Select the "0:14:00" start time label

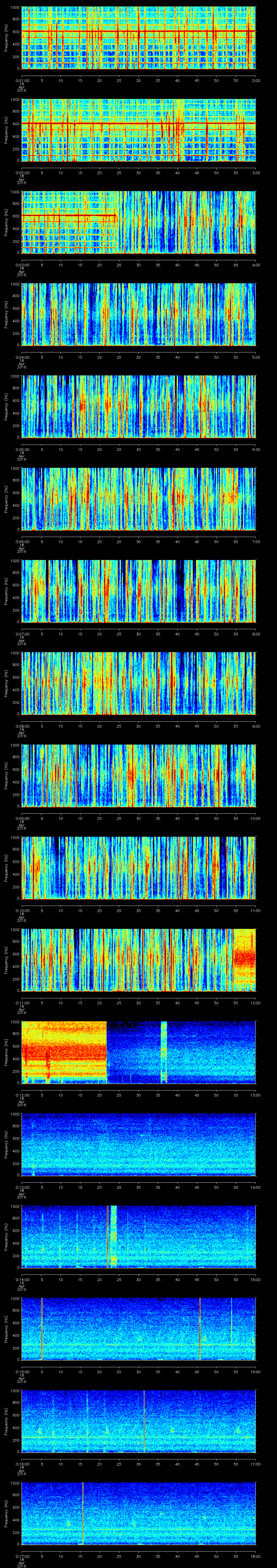22,1279
